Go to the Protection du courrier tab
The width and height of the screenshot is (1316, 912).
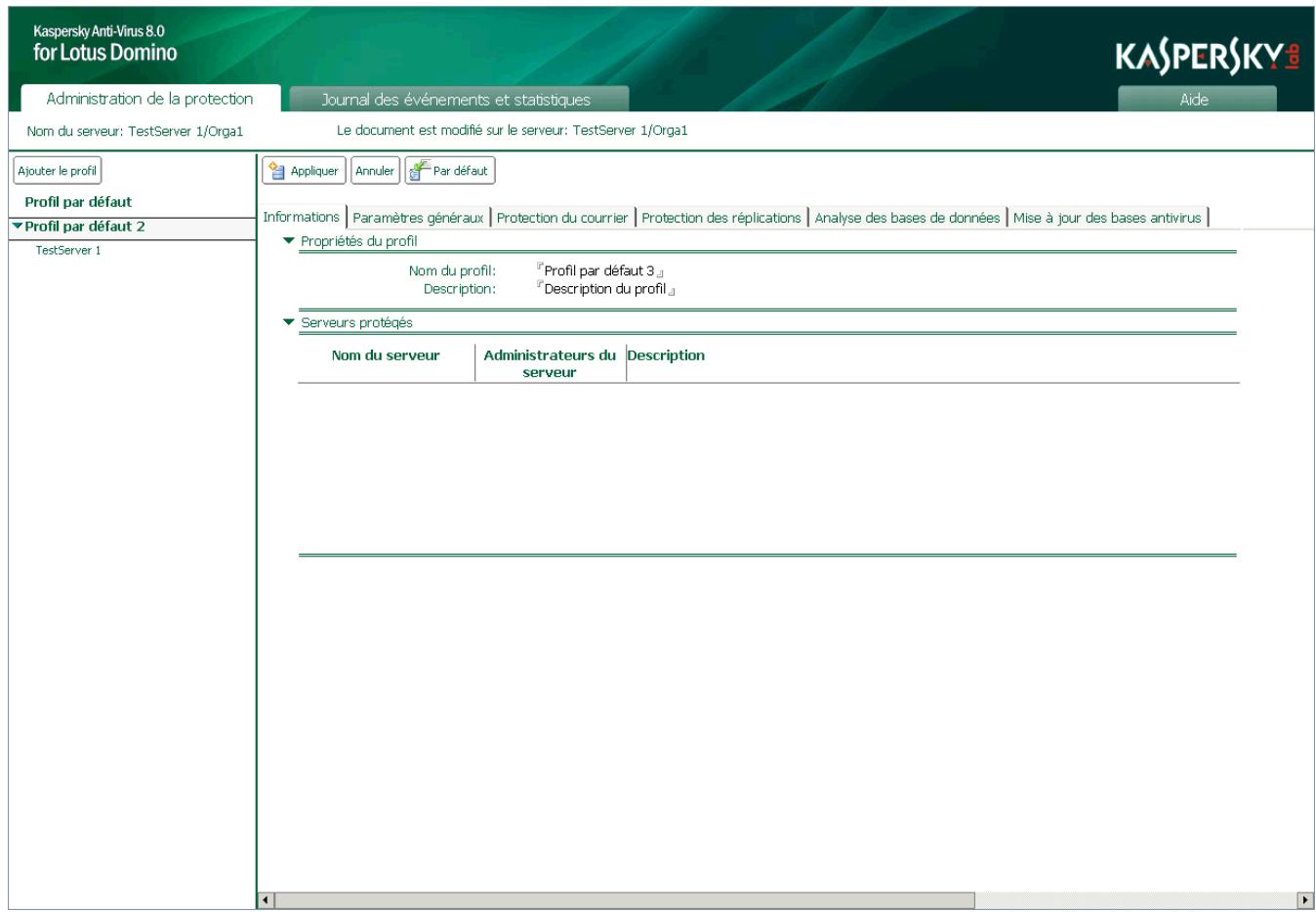pyautogui.click(x=562, y=218)
